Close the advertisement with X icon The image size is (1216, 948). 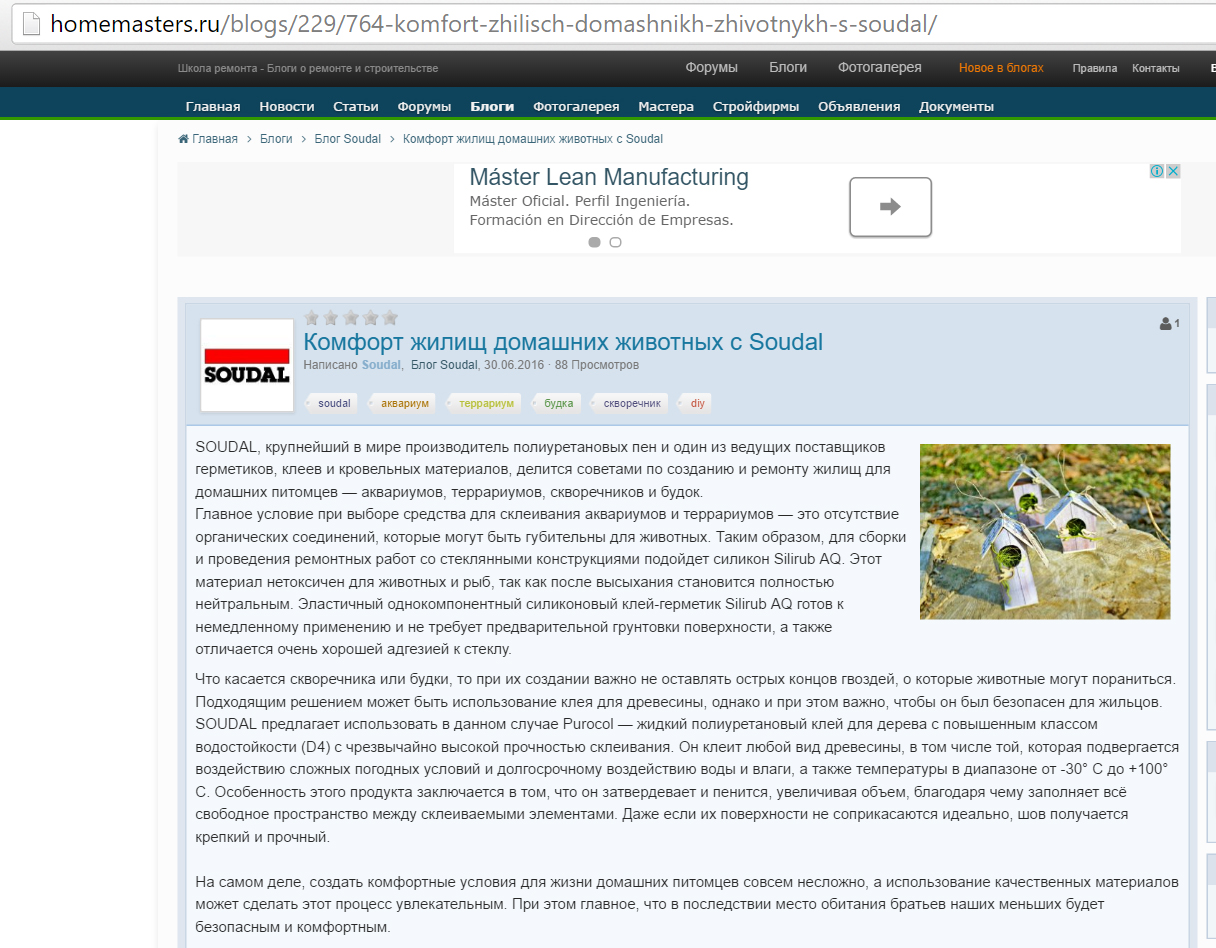click(x=1173, y=171)
